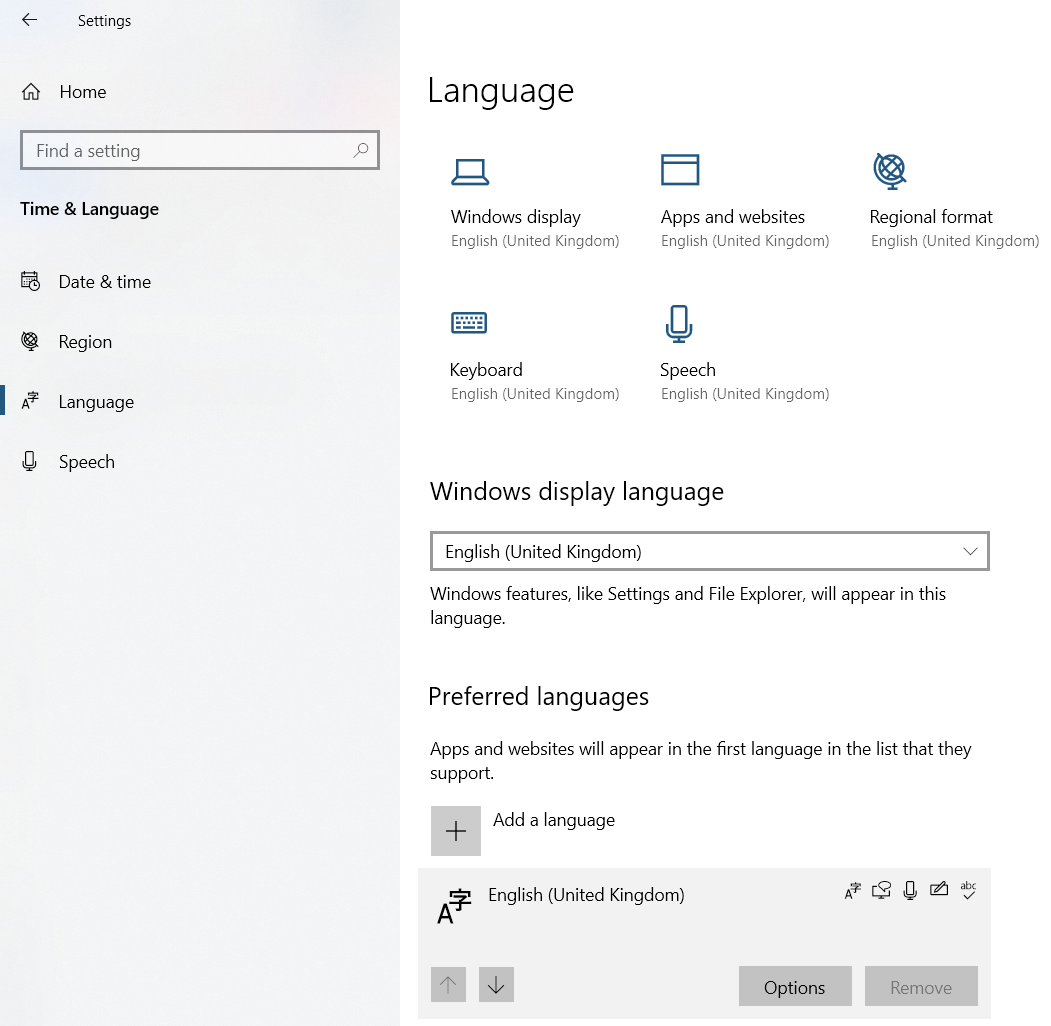The width and height of the screenshot is (1051, 1026).
Task: Open the Apps and websites tile icon
Action: point(680,170)
